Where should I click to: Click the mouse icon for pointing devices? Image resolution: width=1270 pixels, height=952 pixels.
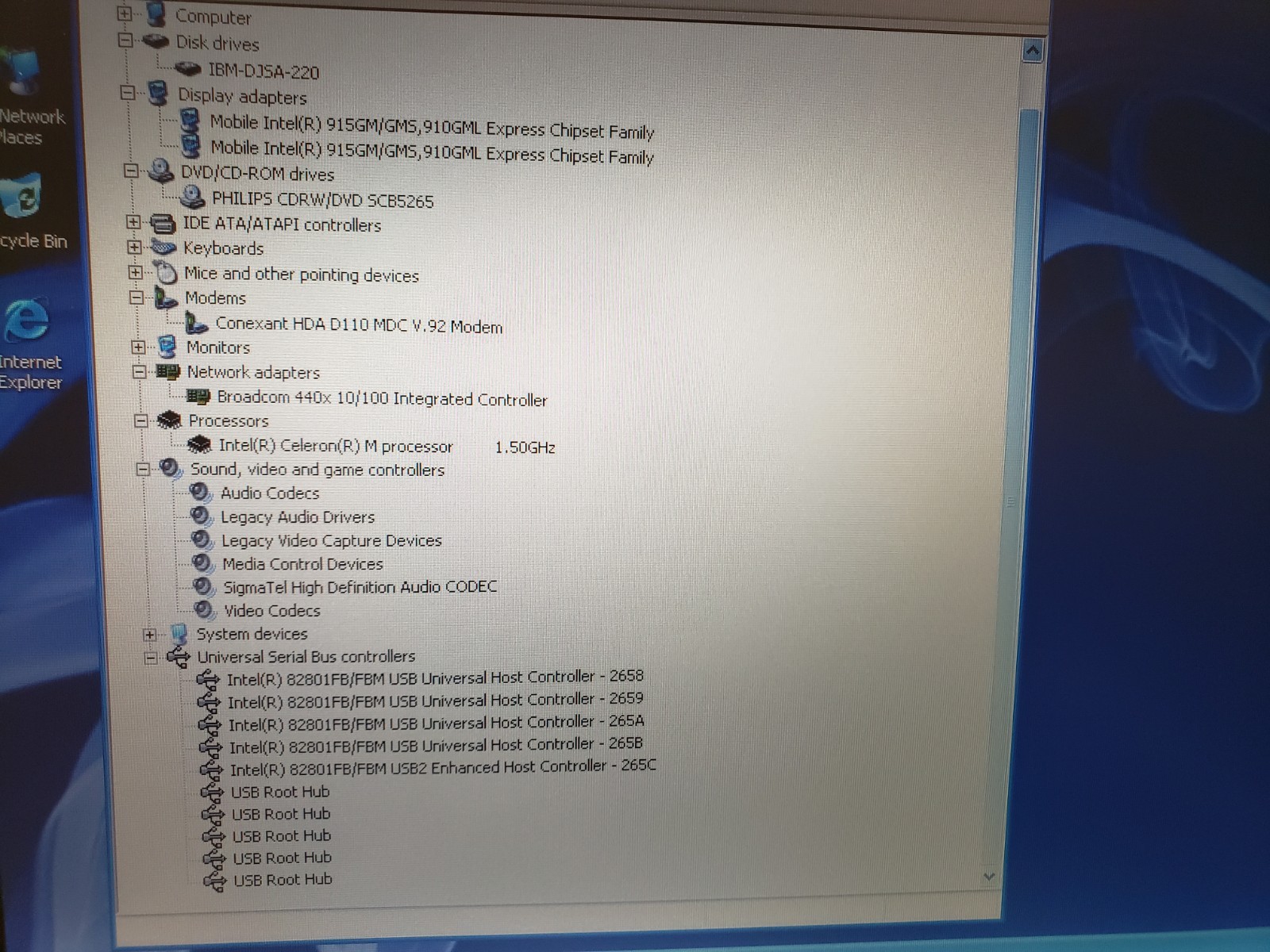click(x=166, y=274)
